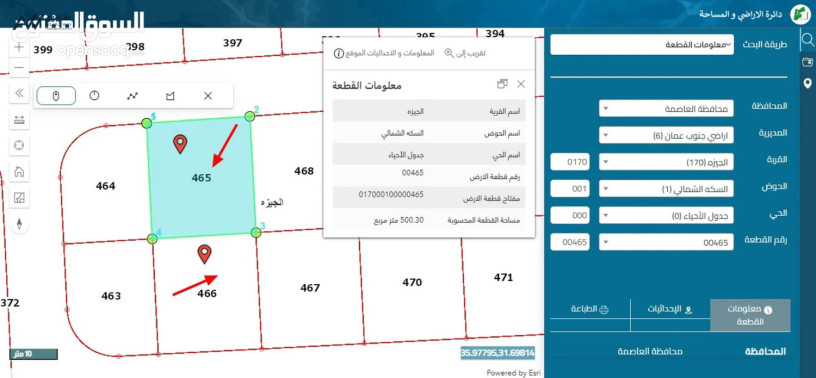Screen dimensions: 816x378
Task: Click village code field 0170
Action: (570, 162)
